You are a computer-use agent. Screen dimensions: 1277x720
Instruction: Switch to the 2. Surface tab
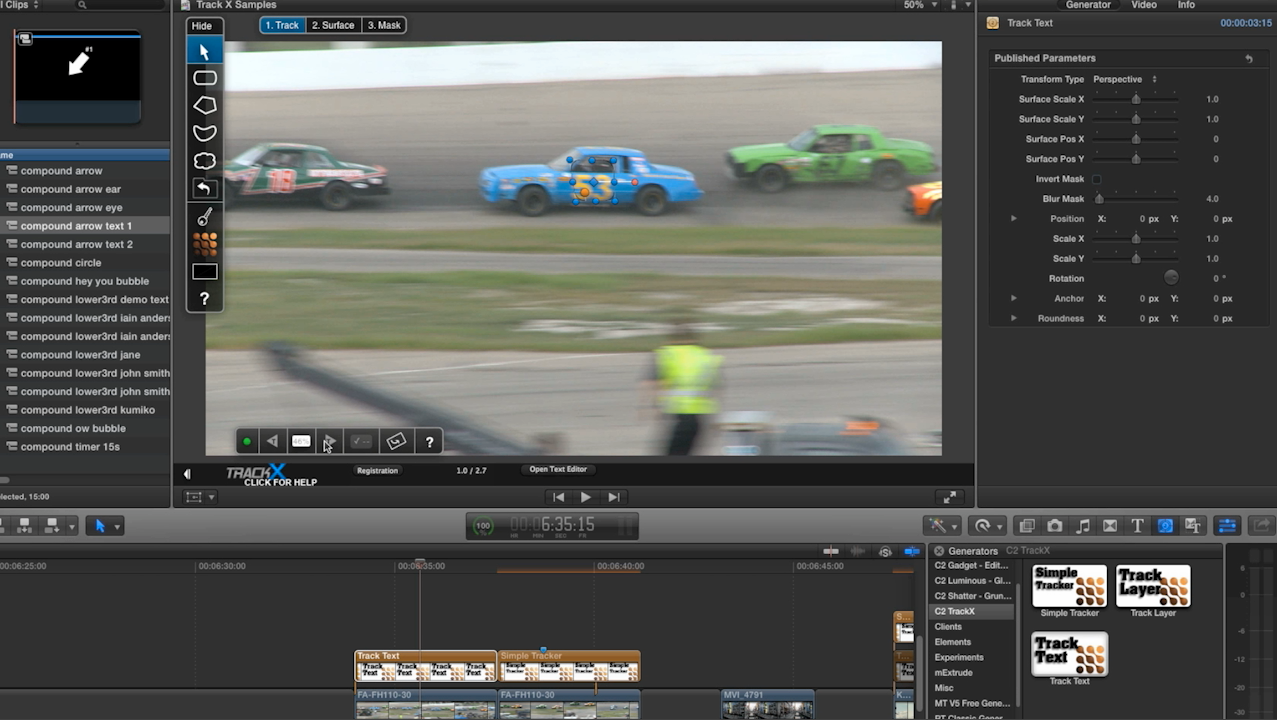pyautogui.click(x=333, y=25)
